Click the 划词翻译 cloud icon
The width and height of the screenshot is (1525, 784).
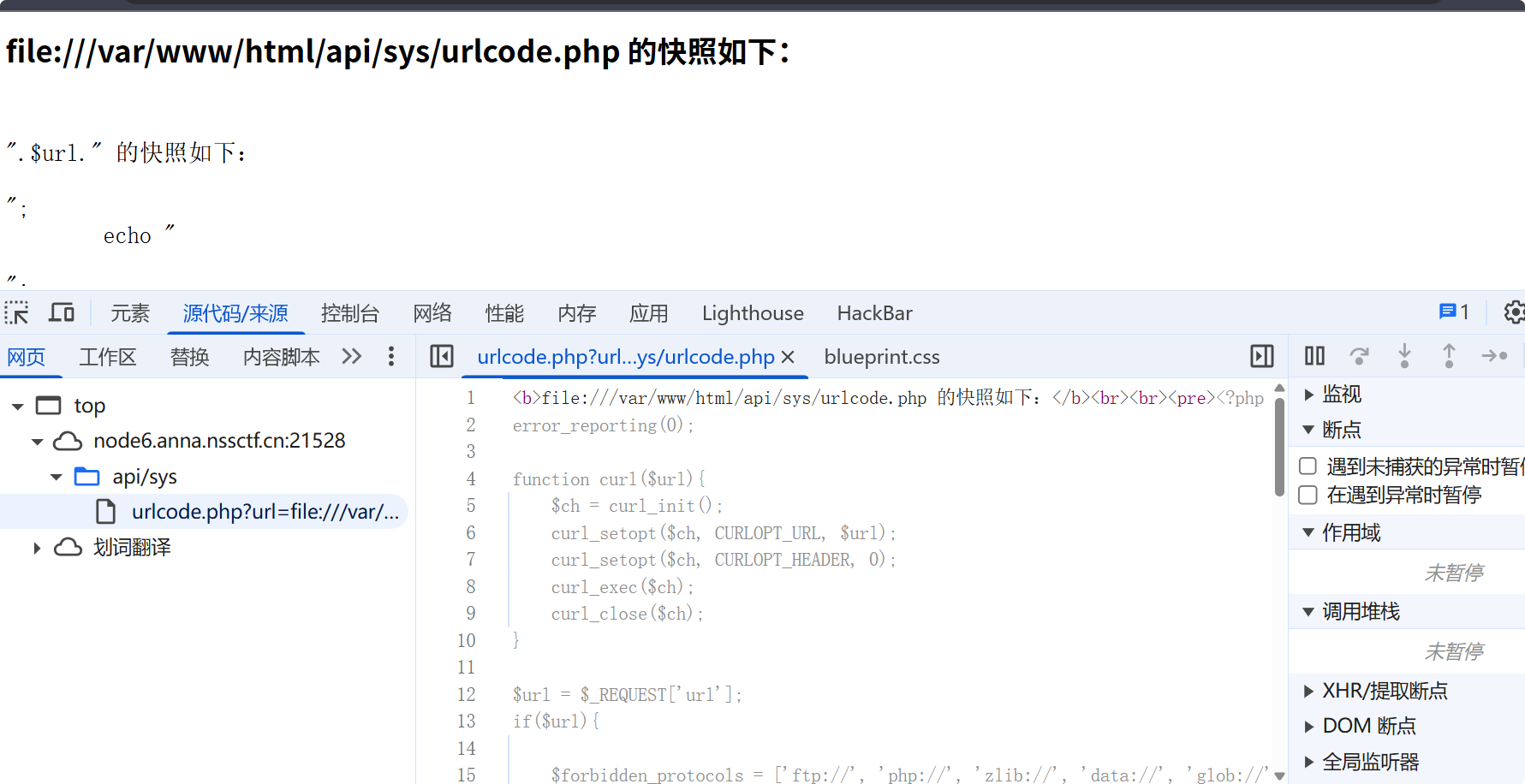(x=68, y=548)
